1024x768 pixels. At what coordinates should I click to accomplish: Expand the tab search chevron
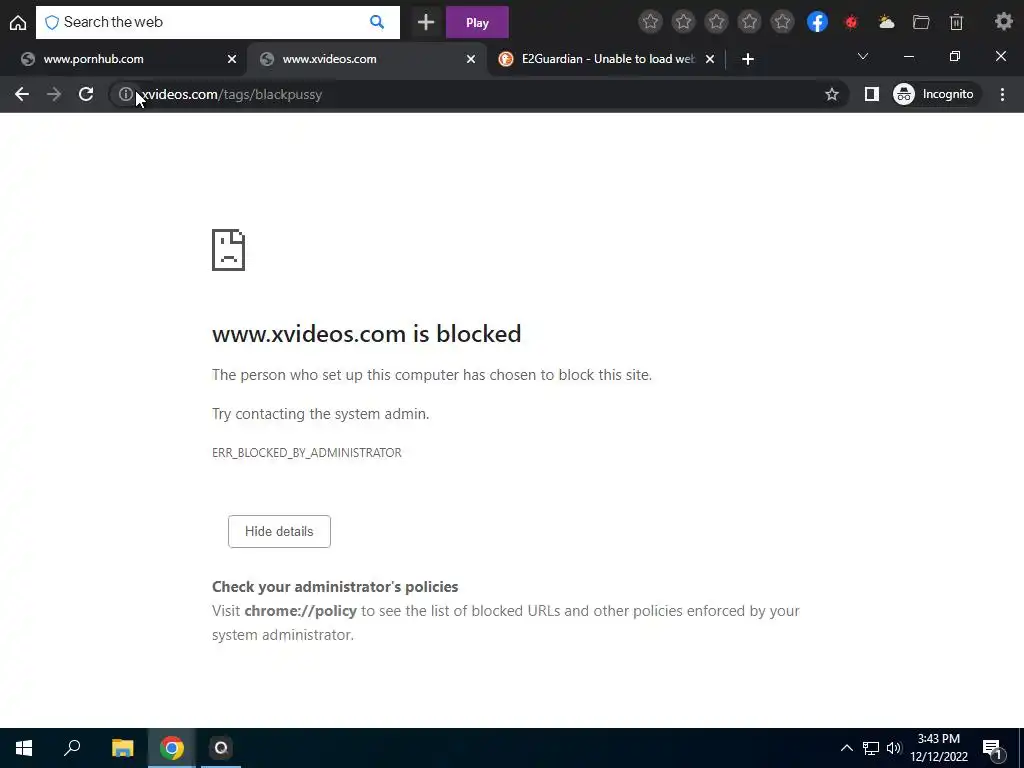[863, 56]
